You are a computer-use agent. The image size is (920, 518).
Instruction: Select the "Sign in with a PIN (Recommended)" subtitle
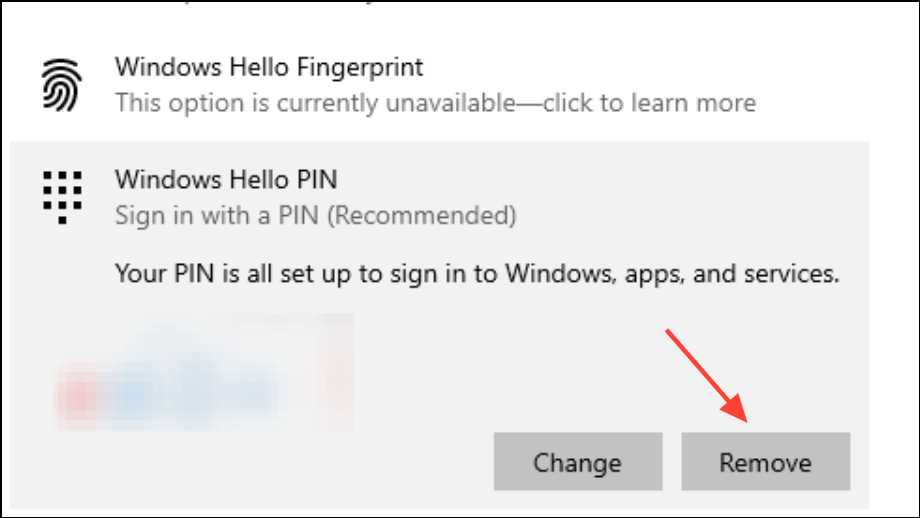[315, 214]
